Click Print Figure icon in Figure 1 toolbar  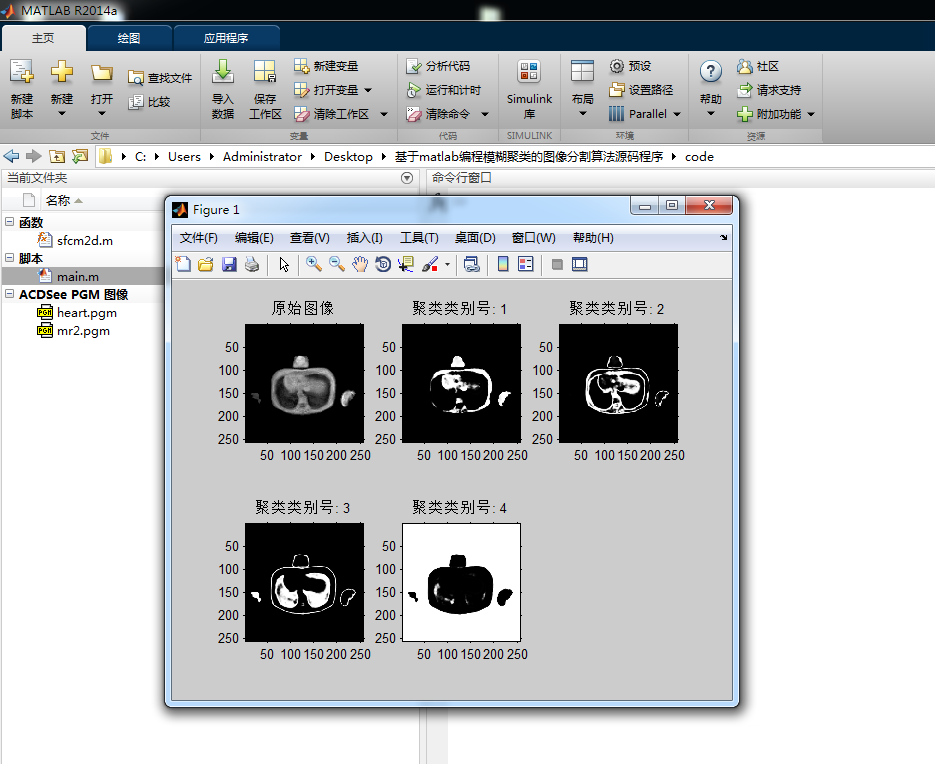pyautogui.click(x=252, y=264)
